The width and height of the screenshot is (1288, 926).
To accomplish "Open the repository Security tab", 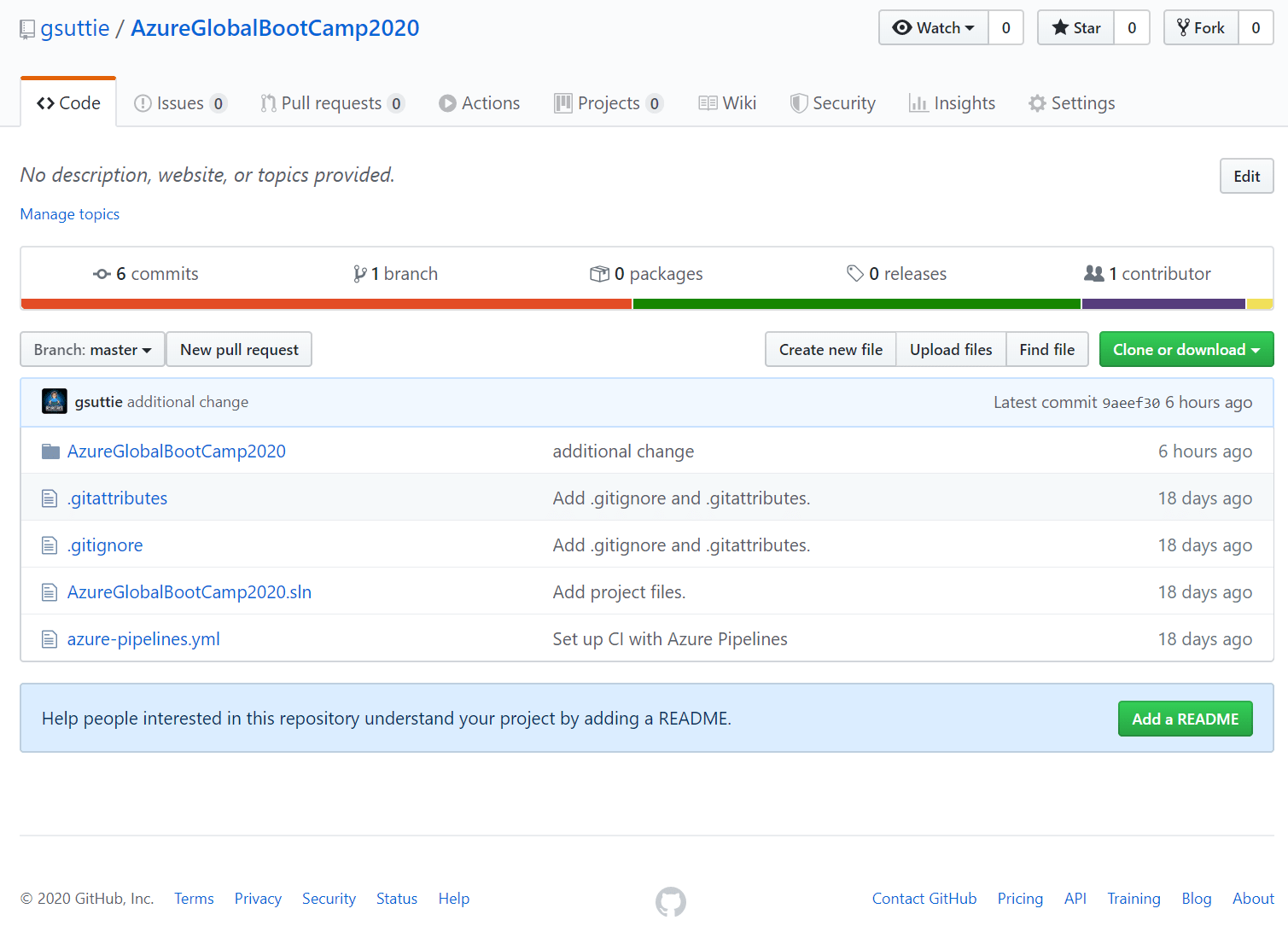I will (x=833, y=103).
